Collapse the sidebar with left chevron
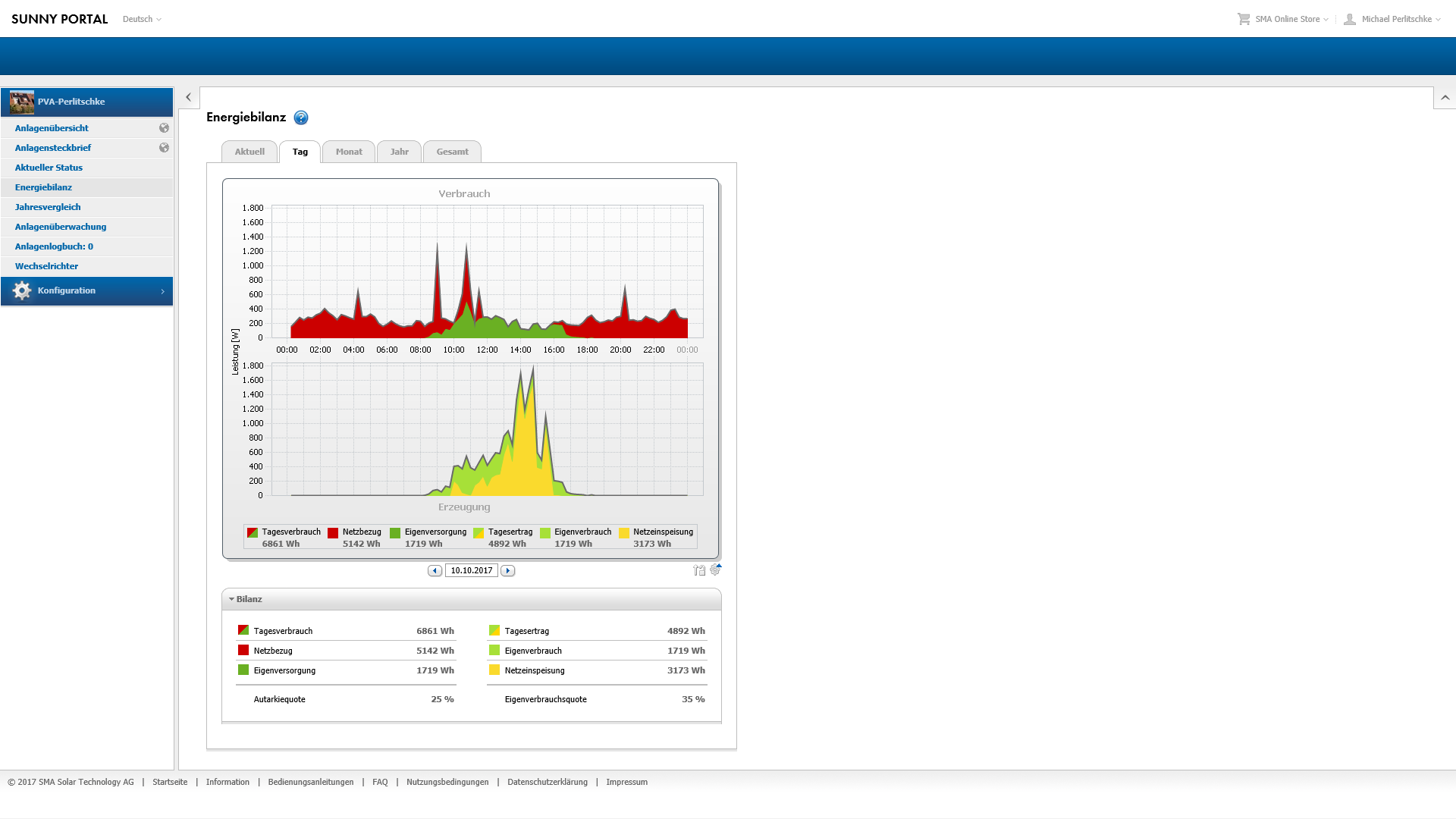The image size is (1456, 819). [x=189, y=97]
